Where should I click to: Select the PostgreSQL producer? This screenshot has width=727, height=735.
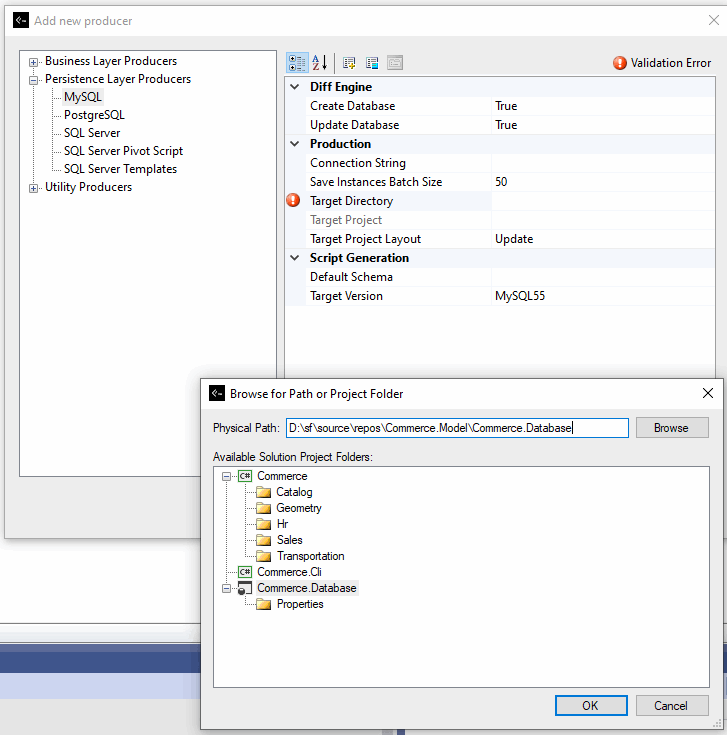tap(94, 115)
